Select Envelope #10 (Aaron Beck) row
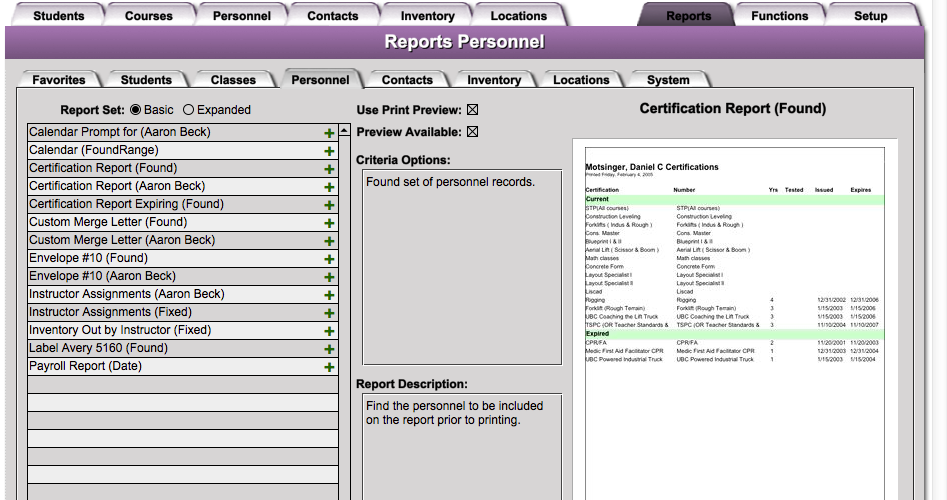The image size is (947, 500). pos(182,276)
